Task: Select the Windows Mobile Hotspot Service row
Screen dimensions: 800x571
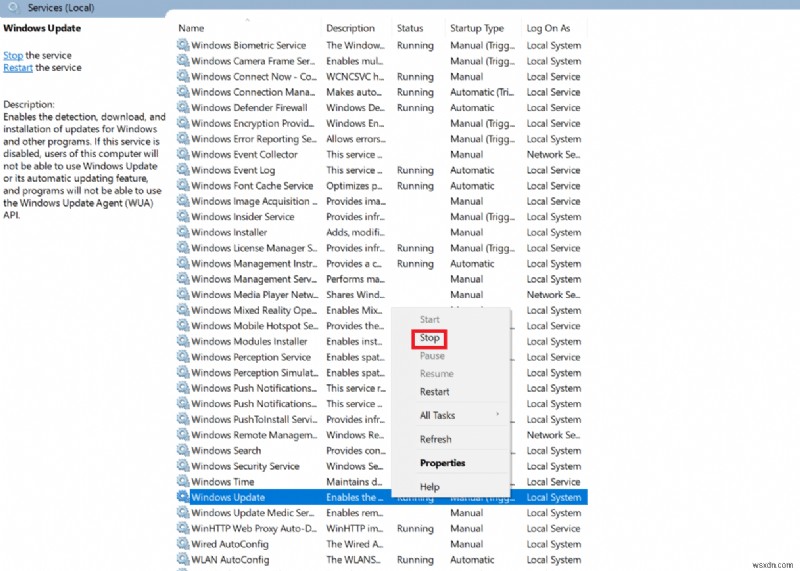Action: (382, 326)
